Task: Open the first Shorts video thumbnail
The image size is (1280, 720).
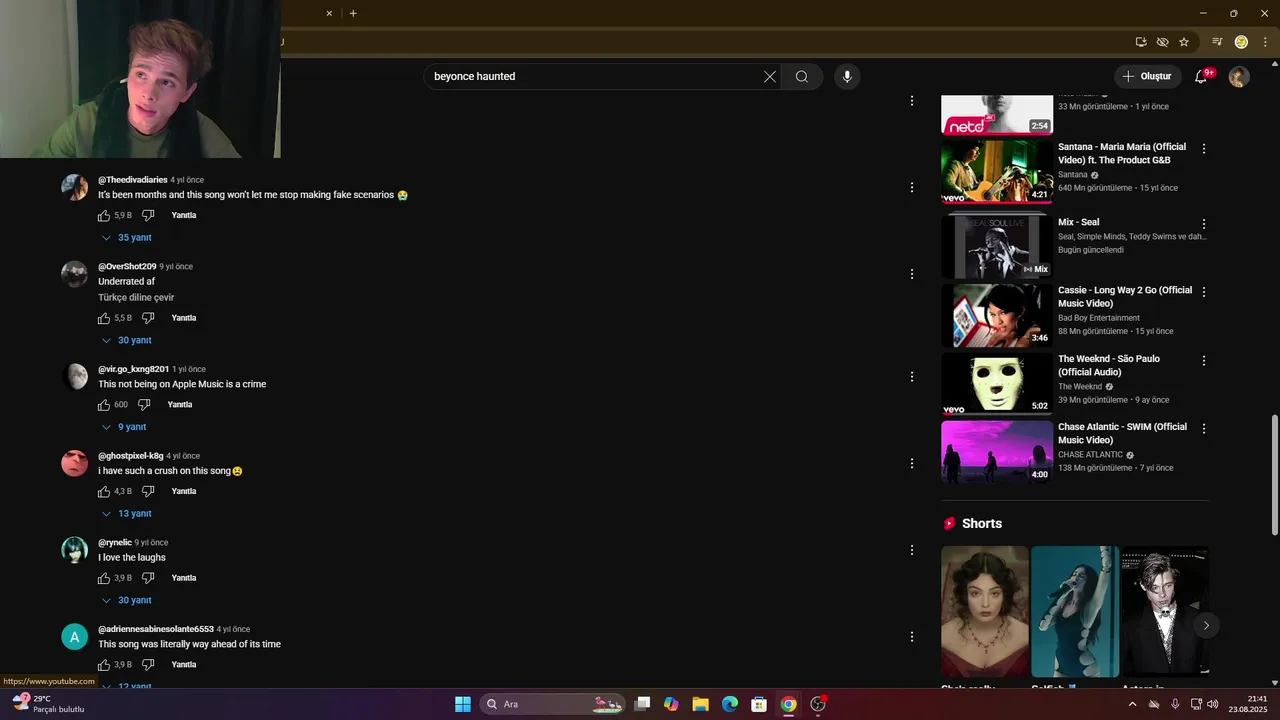Action: click(985, 612)
